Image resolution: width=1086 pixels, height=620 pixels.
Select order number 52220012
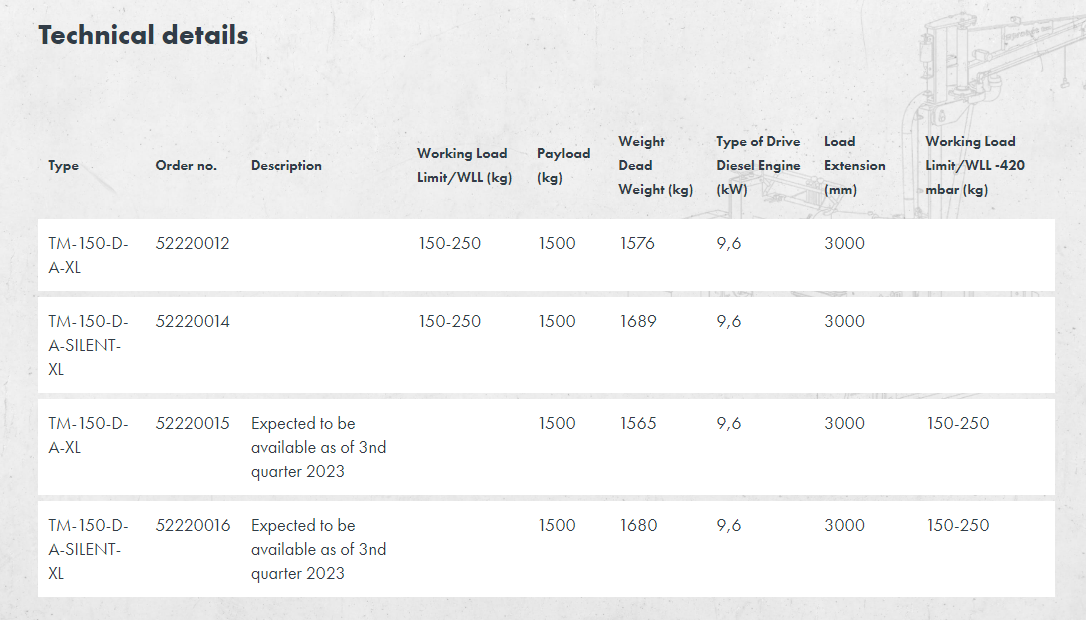pos(193,244)
